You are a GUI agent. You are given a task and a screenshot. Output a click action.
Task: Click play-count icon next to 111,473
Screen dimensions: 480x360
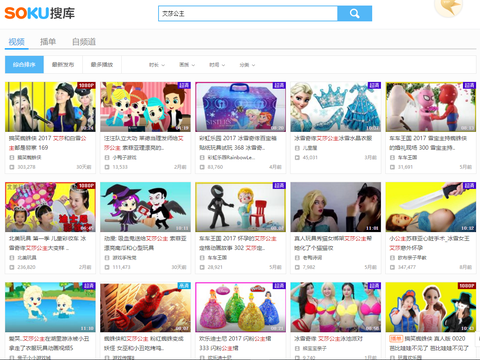click(107, 267)
